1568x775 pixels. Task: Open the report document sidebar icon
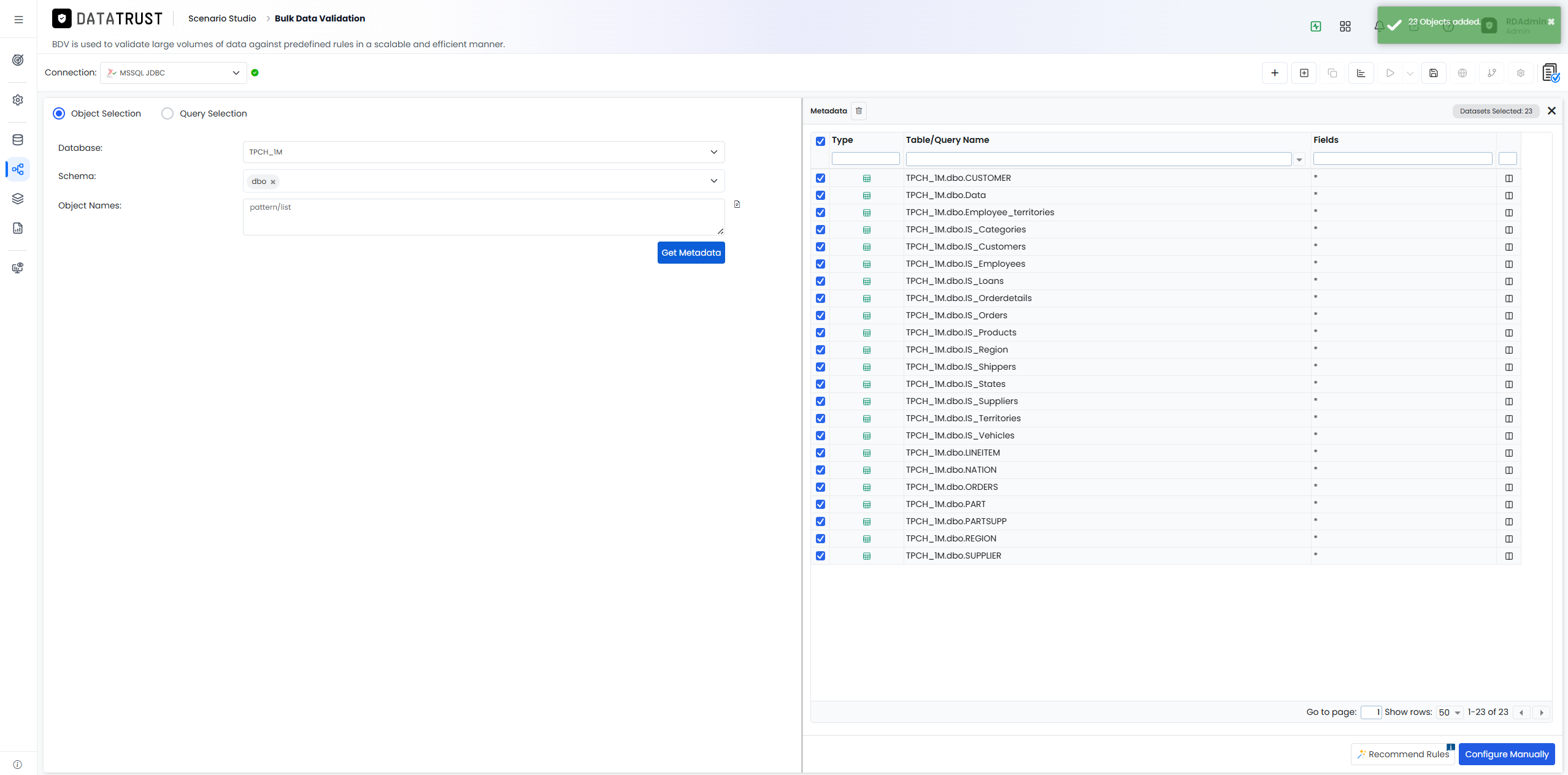[18, 228]
